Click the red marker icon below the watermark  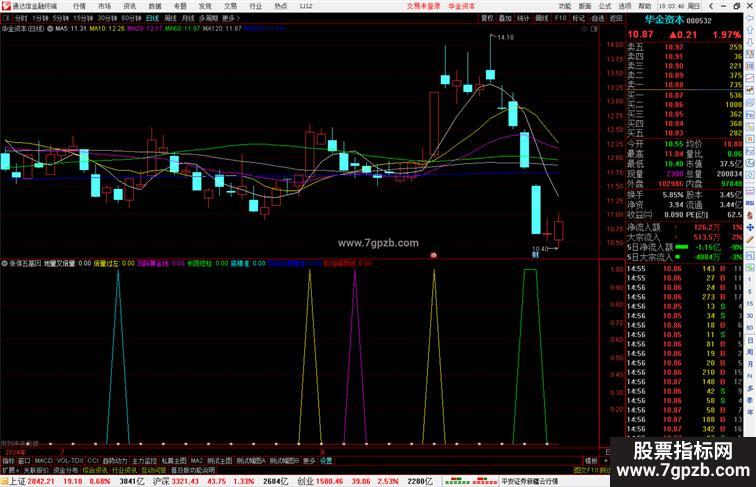[x=433, y=255]
